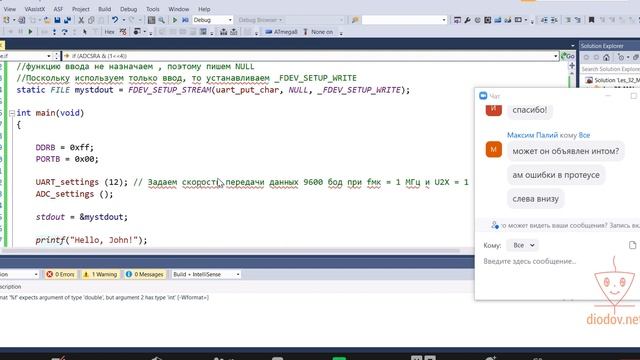
Task: Open the editor tab list dropdown arrow
Action: pos(573,46)
